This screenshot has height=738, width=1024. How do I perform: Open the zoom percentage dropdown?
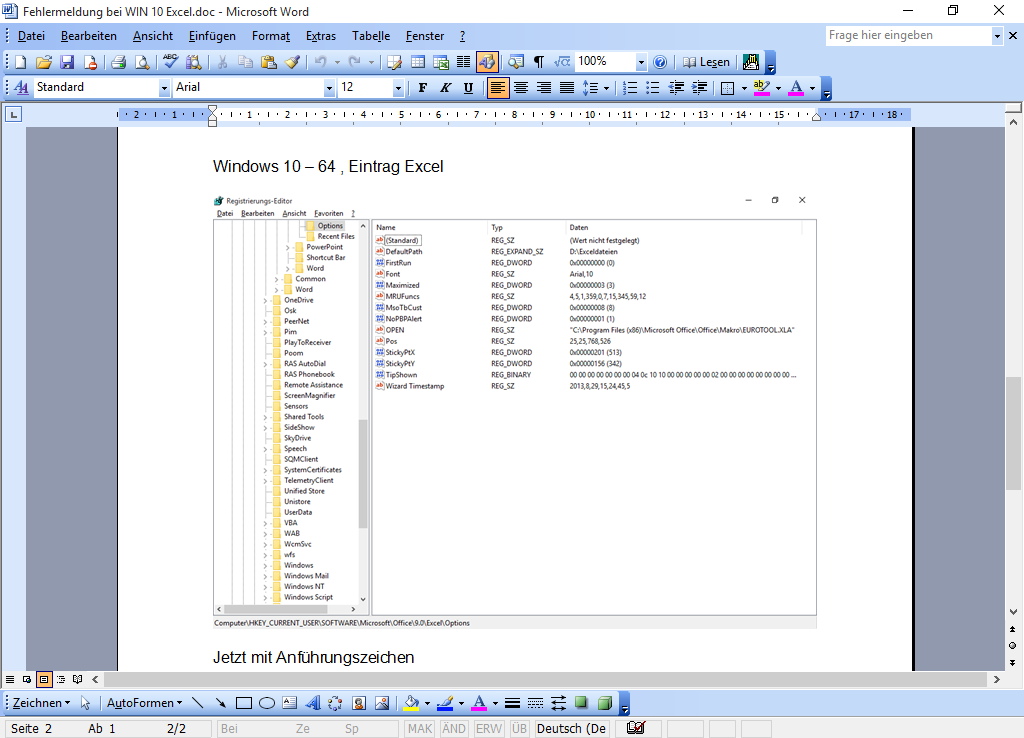tap(641, 62)
